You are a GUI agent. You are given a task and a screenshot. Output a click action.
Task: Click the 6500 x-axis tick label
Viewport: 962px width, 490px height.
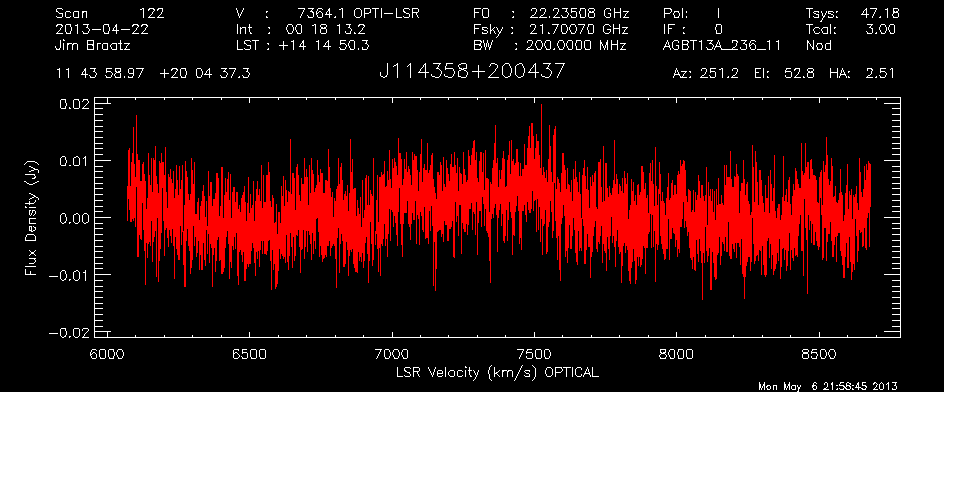pyautogui.click(x=250, y=354)
